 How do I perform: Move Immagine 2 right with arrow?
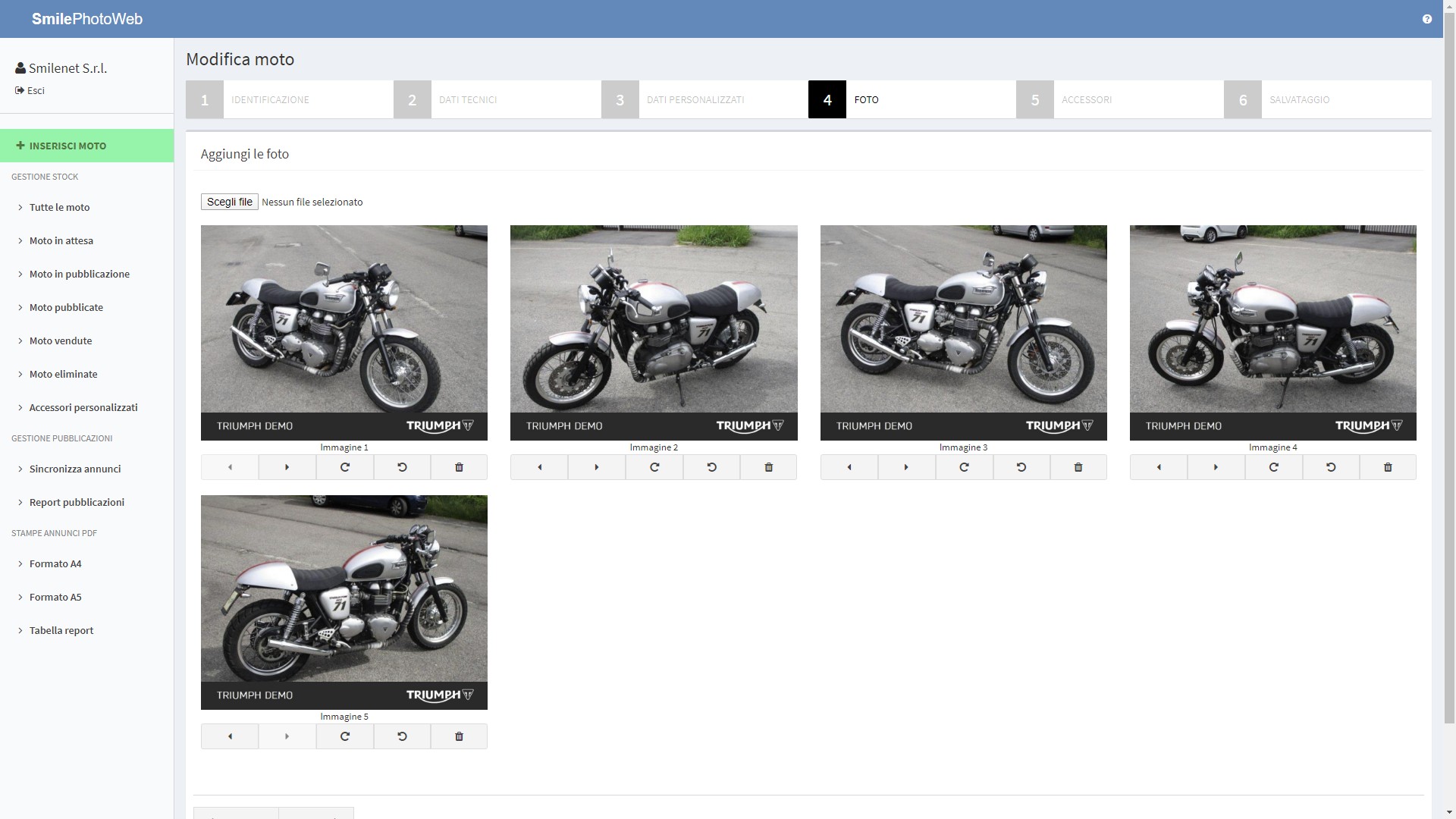596,467
